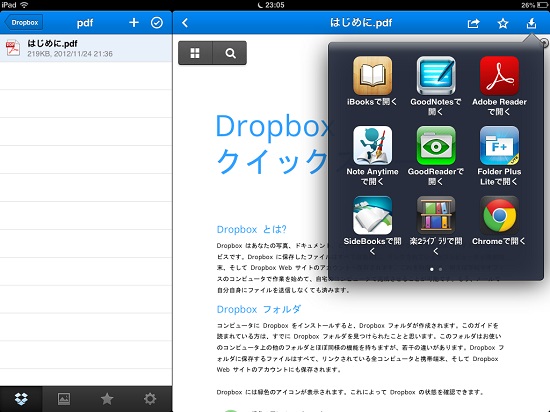Screen dimensions: 550x412
Task: Enter selection mode with the checkmark icon
Action: [156, 23]
